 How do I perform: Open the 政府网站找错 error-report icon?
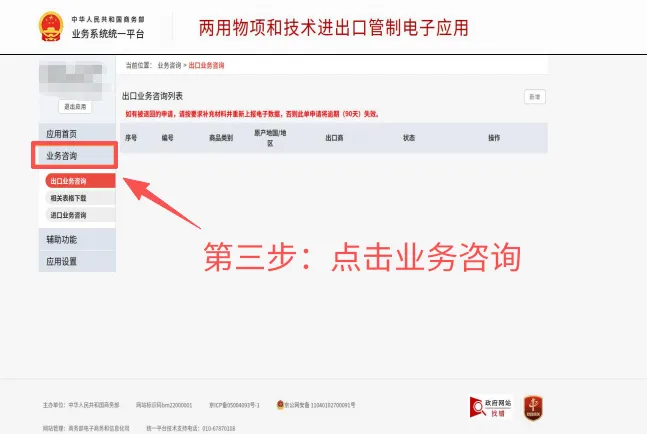[x=490, y=408]
